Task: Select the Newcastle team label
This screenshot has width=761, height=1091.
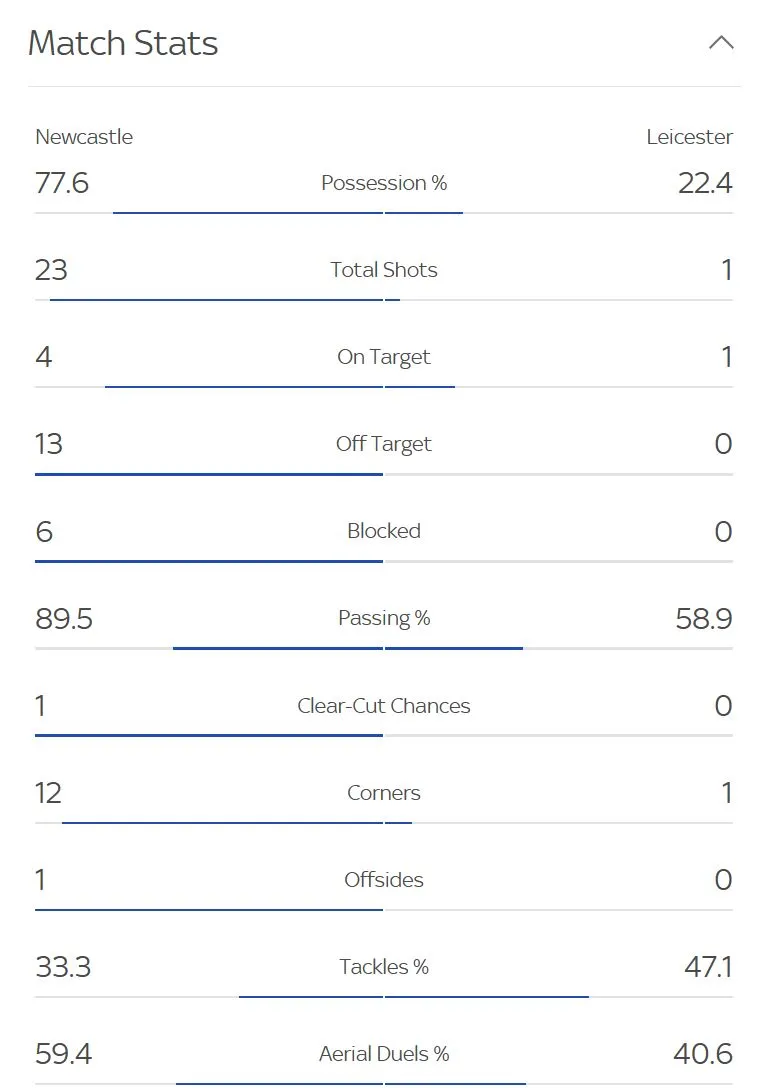Action: (84, 137)
